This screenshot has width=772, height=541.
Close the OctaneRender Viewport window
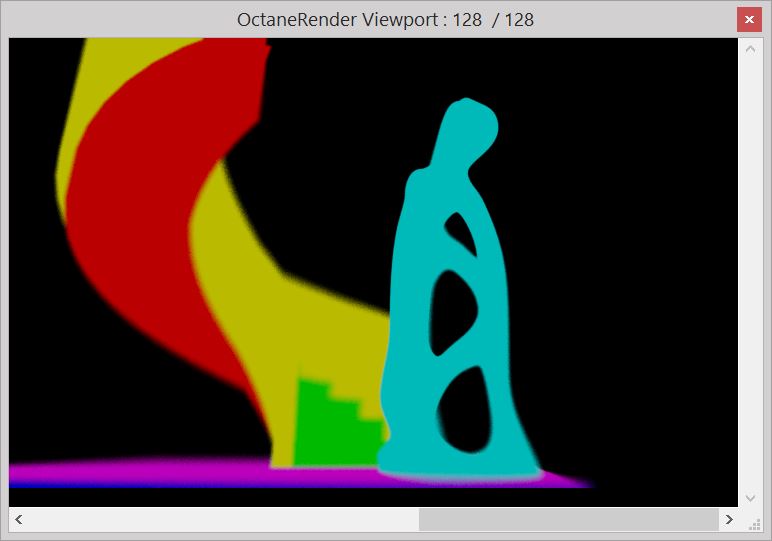click(x=749, y=20)
